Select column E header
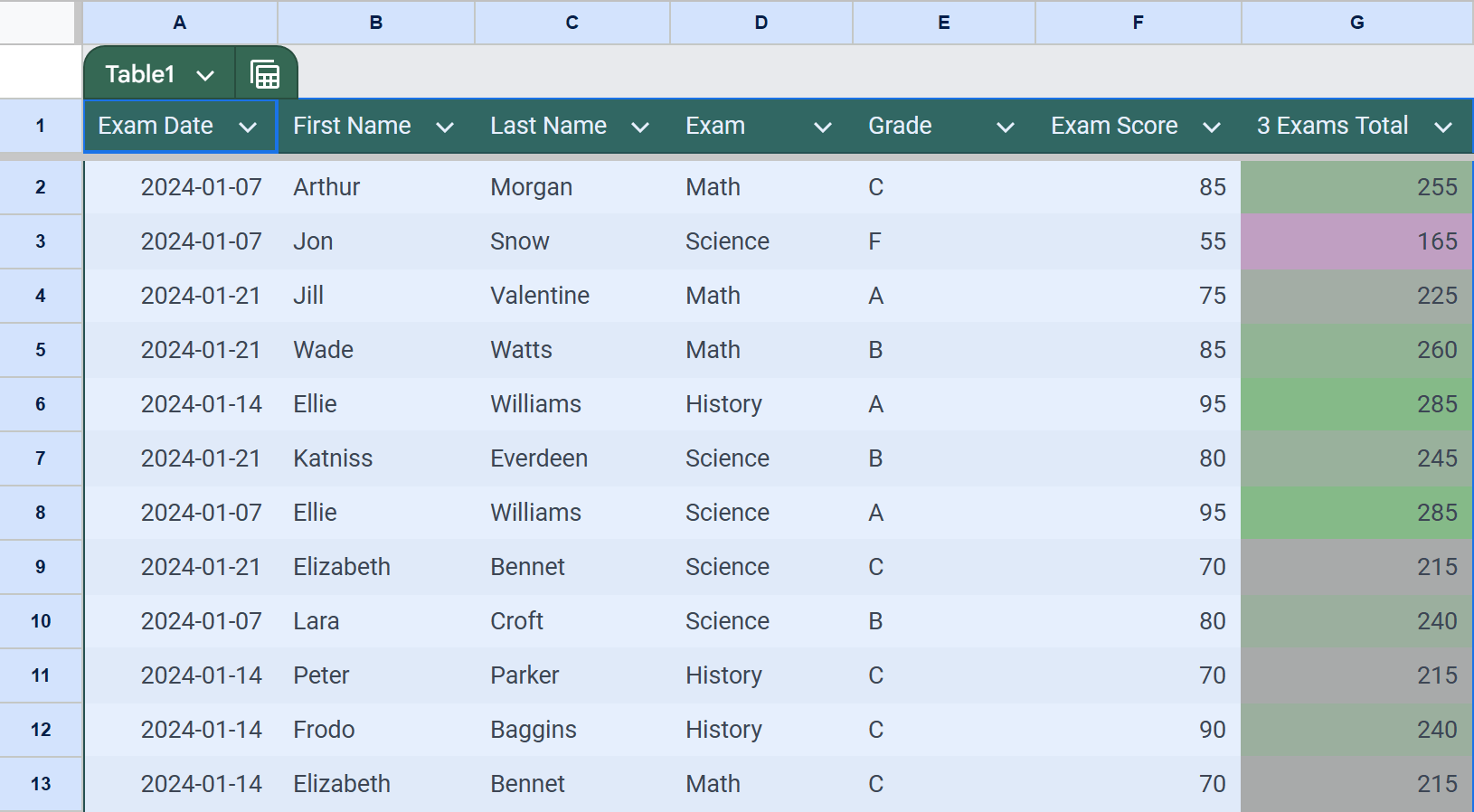Screen dimensions: 1474x812 pos(944,23)
